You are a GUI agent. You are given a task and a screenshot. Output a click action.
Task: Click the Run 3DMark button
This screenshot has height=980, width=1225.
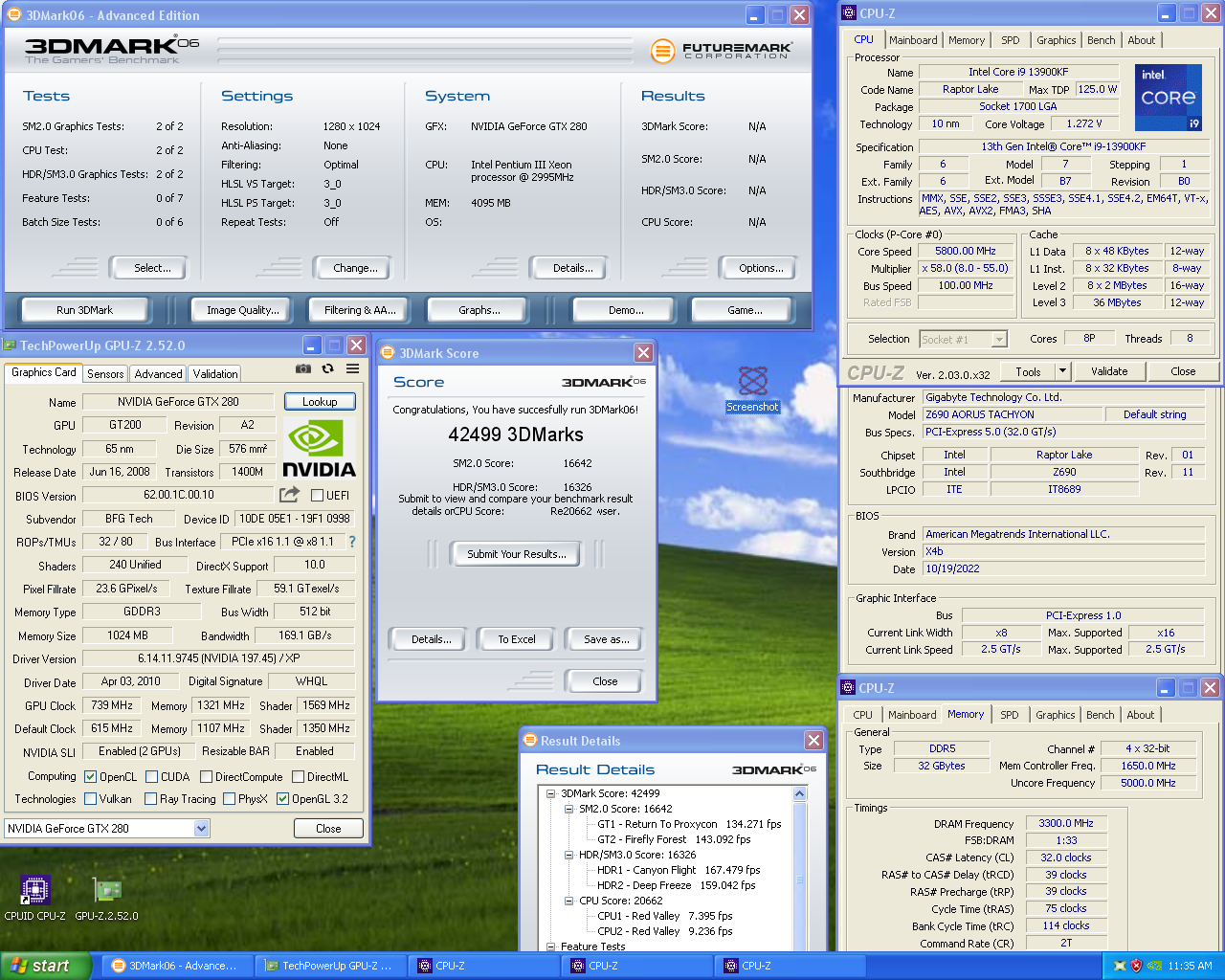(x=85, y=310)
